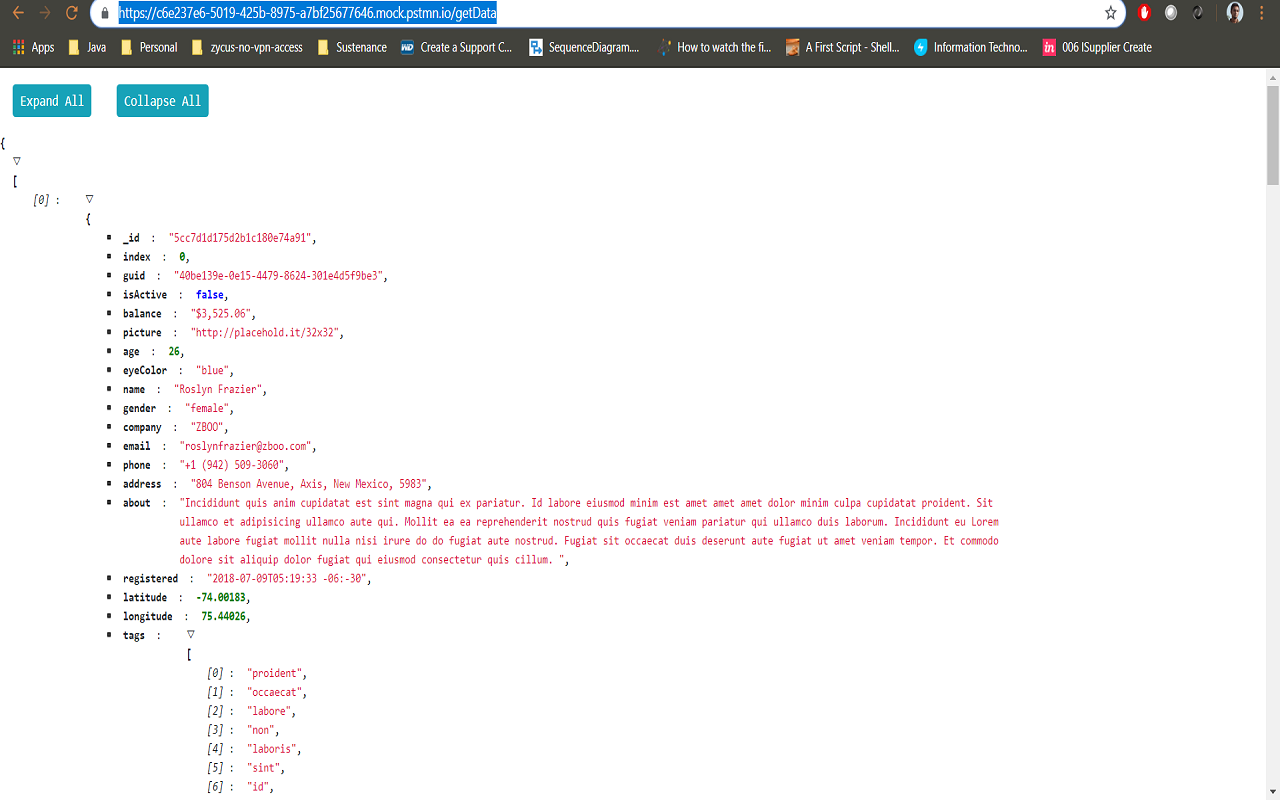Screen dimensions: 1280x800
Task: Click the phone value "+1 (942) 509-3060"
Action: 234,466
